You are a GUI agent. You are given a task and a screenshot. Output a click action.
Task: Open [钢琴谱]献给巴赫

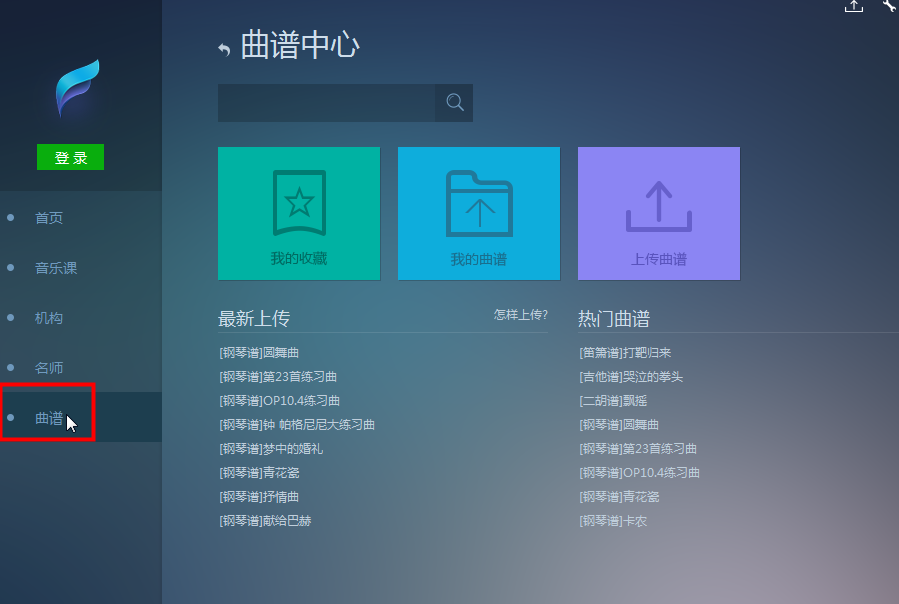(x=265, y=521)
